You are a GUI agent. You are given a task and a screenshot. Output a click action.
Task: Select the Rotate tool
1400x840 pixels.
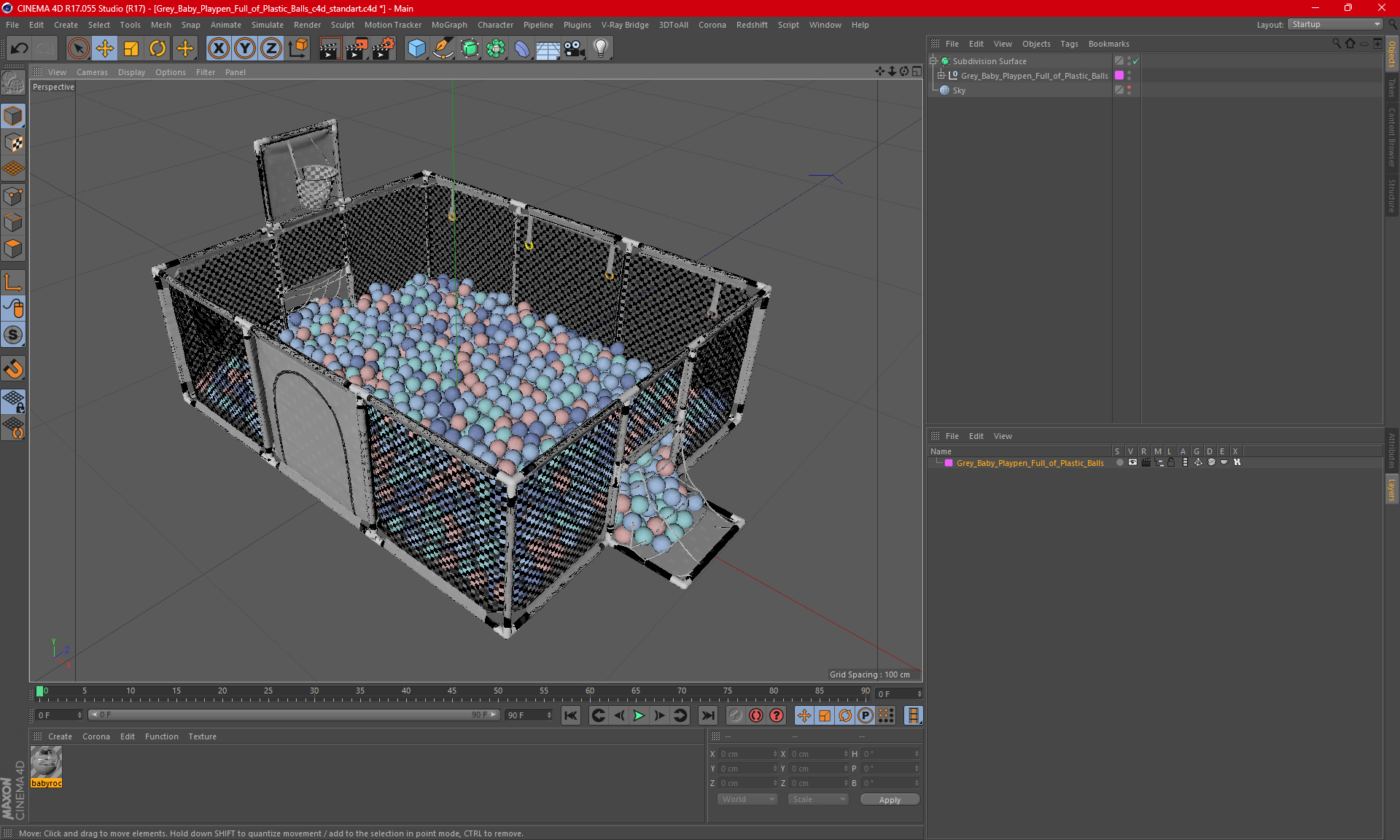(x=157, y=49)
